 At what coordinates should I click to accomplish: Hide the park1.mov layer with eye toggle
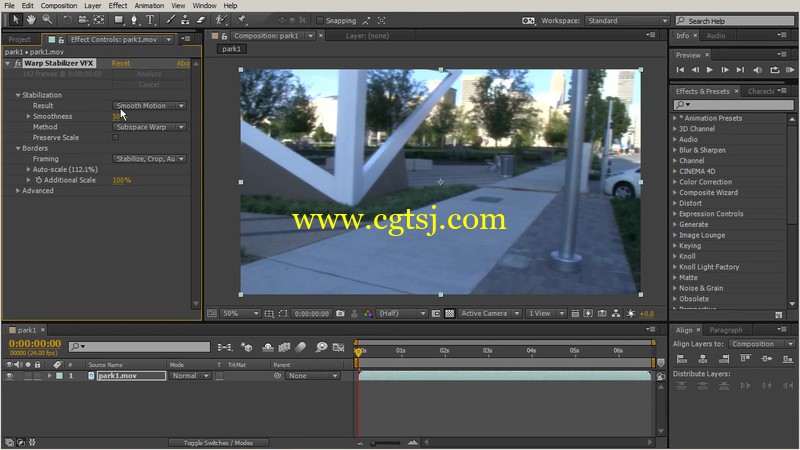pyautogui.click(x=9, y=376)
